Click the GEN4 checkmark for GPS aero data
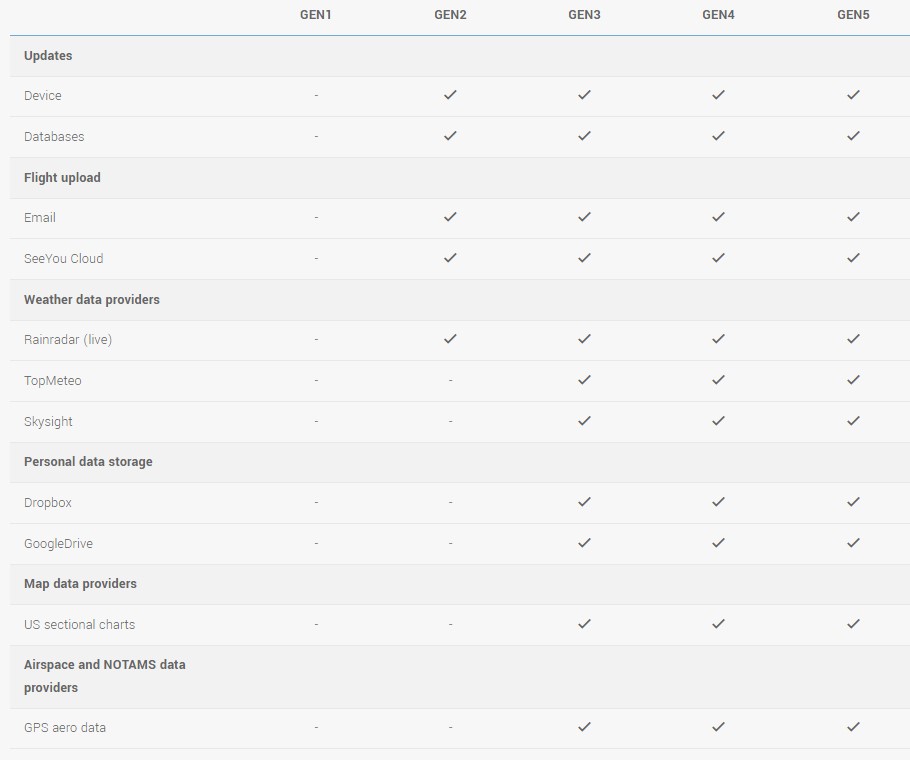The width and height of the screenshot is (910, 760). (x=718, y=726)
